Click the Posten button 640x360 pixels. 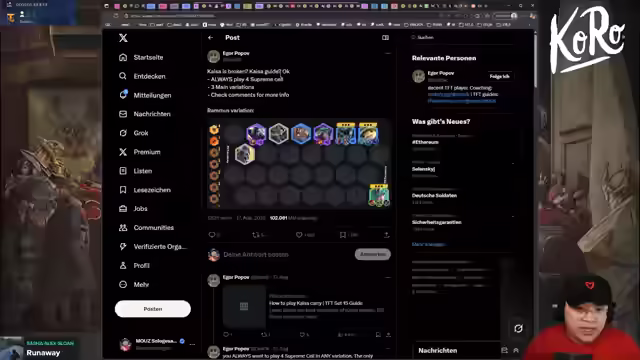click(153, 309)
